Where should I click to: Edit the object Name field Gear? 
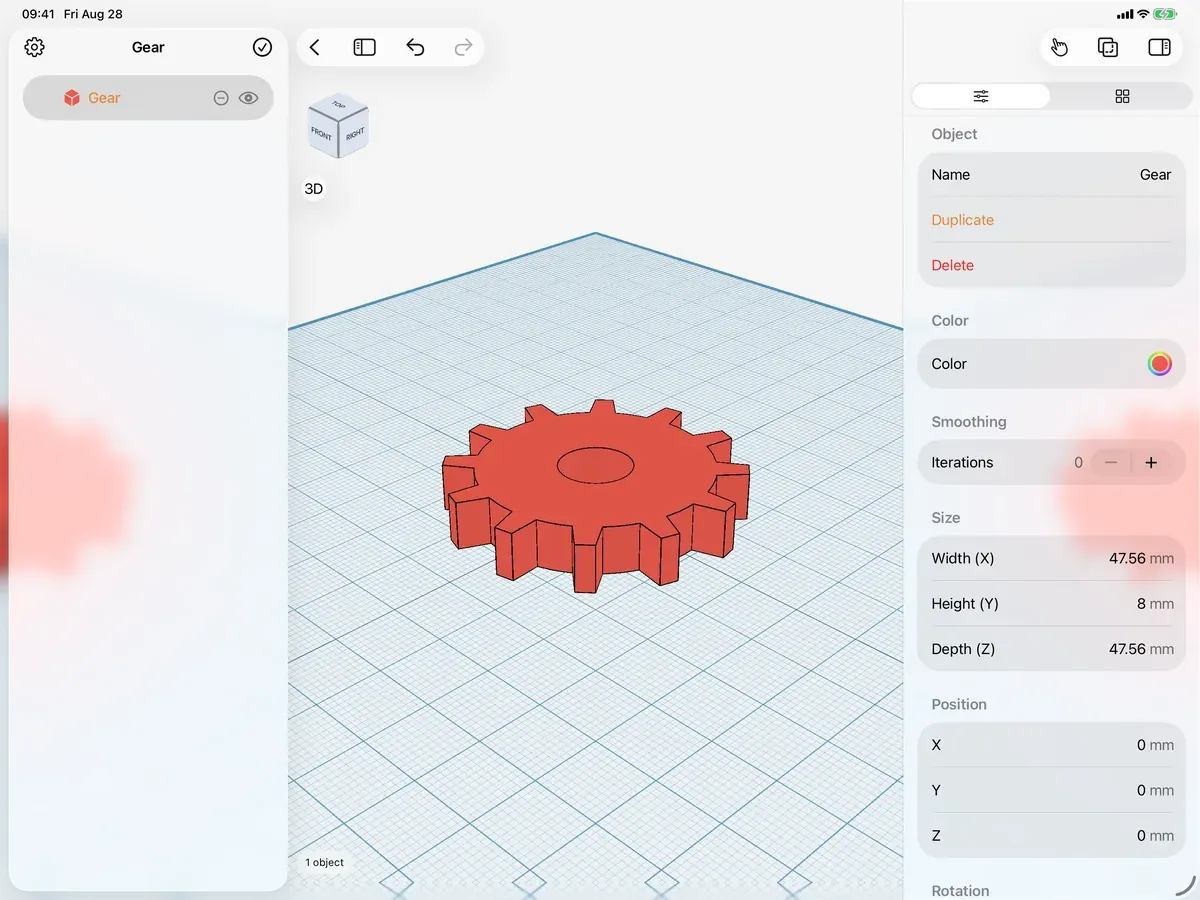click(1051, 175)
